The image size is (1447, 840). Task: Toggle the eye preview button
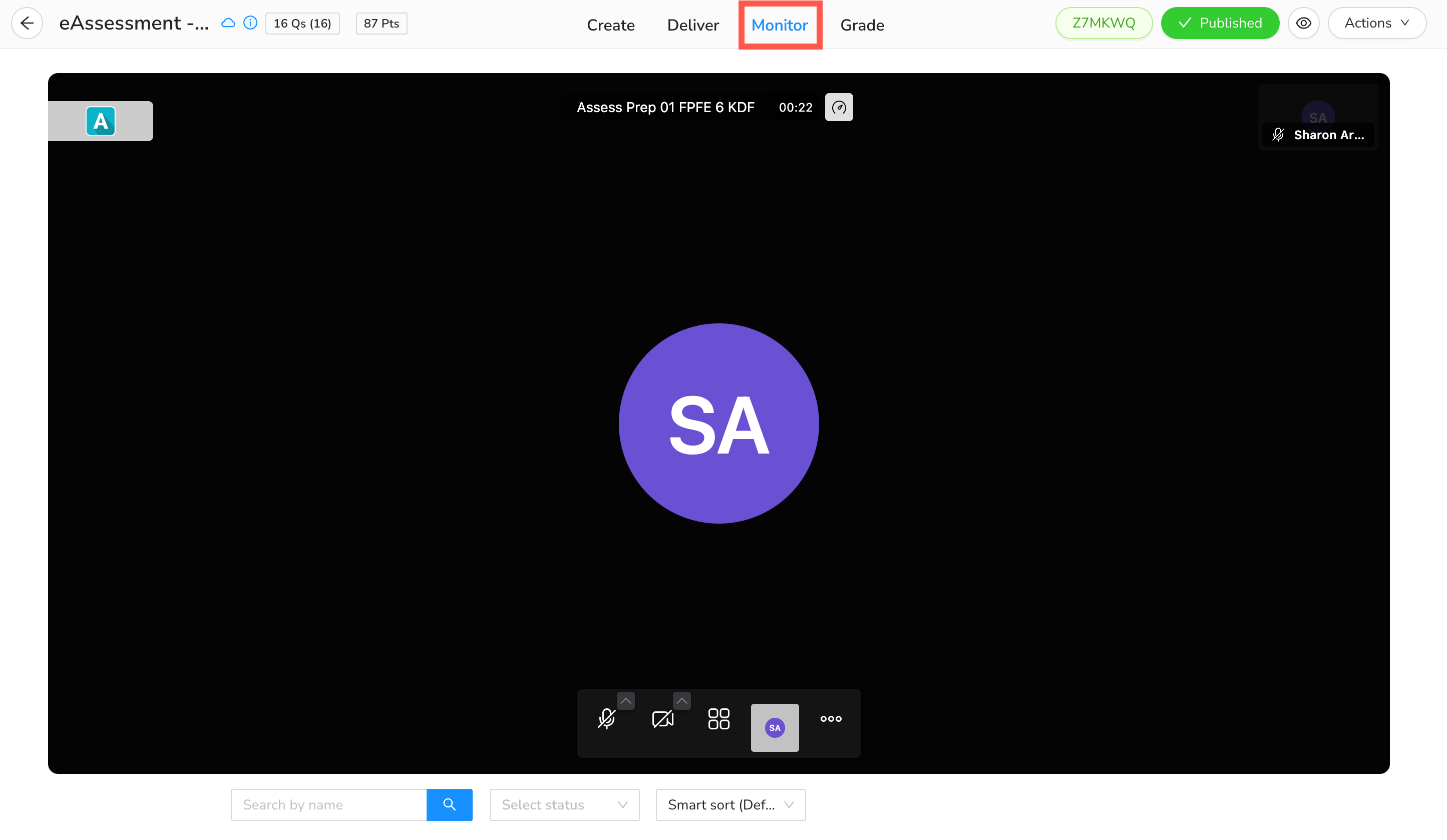tap(1303, 24)
